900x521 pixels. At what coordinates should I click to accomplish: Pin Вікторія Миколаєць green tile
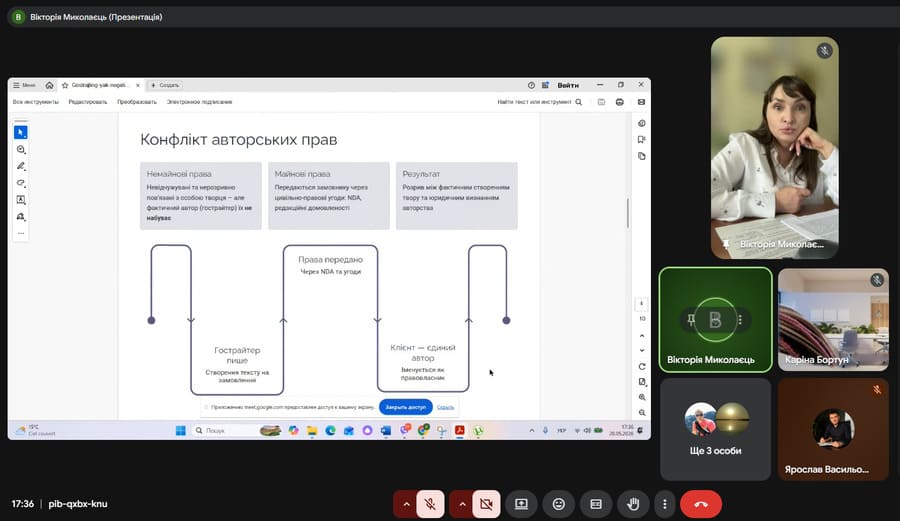pyautogui.click(x=691, y=320)
